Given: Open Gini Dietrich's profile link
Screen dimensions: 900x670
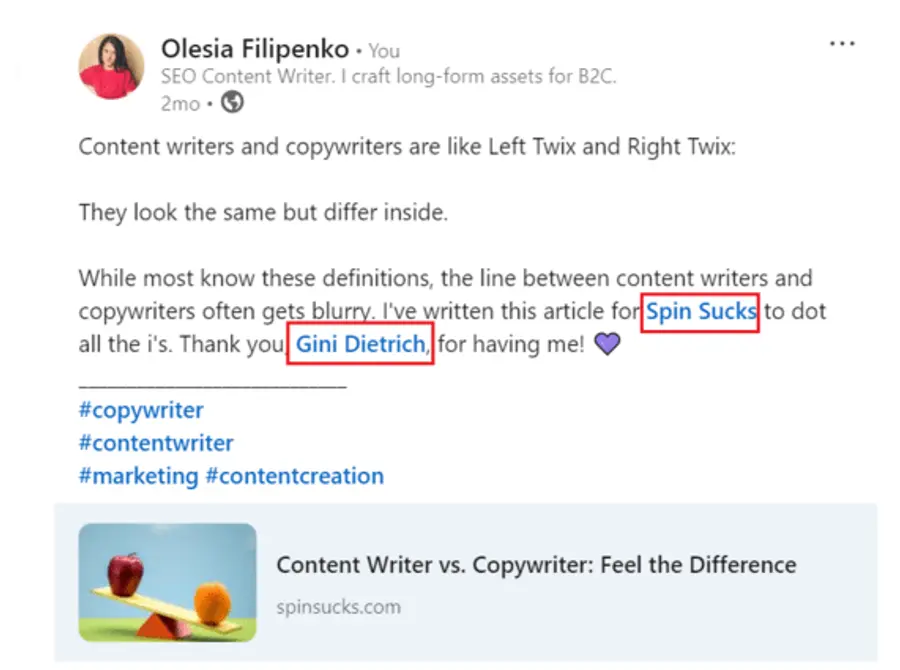Looking at the screenshot, I should pos(357,344).
